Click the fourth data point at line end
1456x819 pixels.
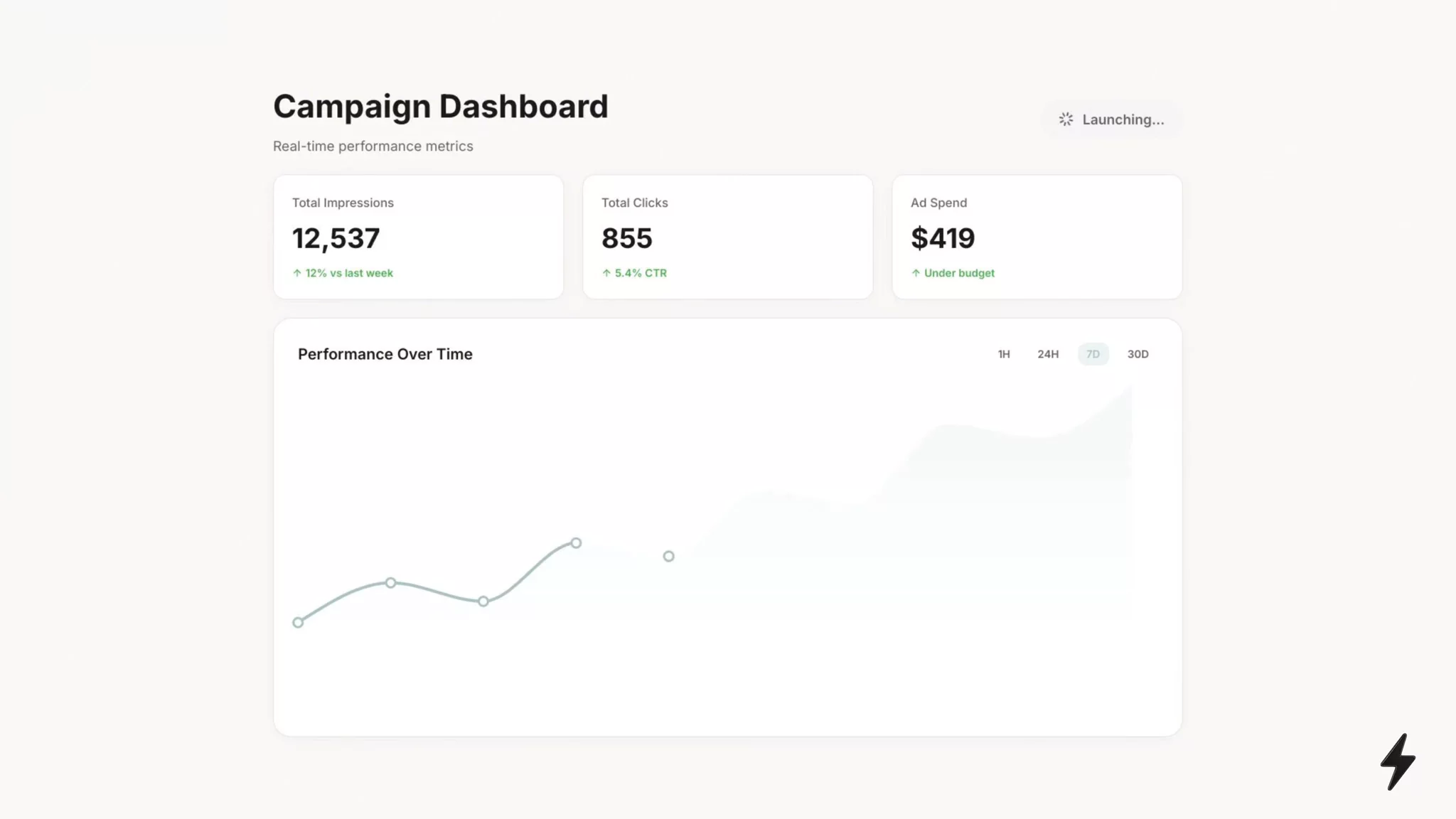pos(576,543)
